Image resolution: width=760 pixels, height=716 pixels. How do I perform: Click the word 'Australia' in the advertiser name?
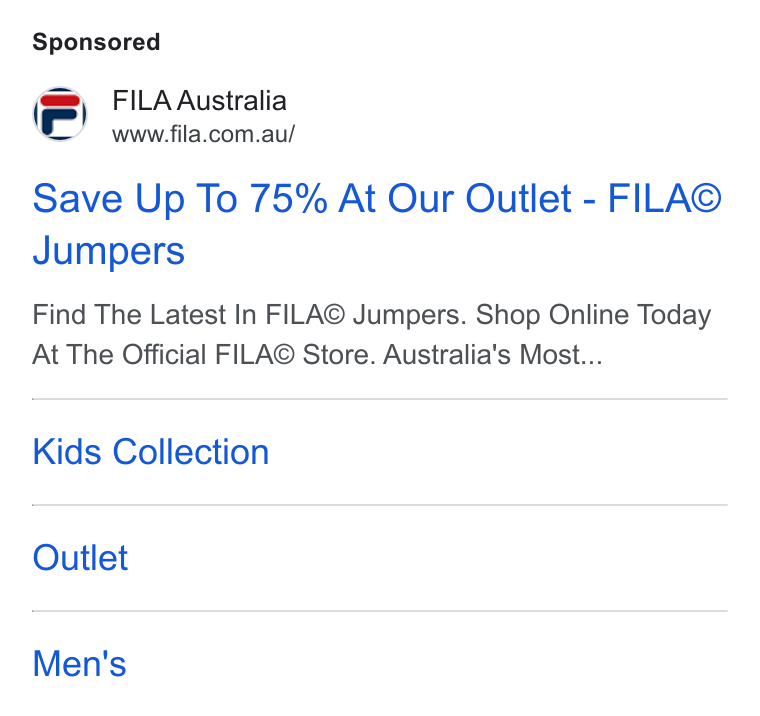click(x=232, y=101)
